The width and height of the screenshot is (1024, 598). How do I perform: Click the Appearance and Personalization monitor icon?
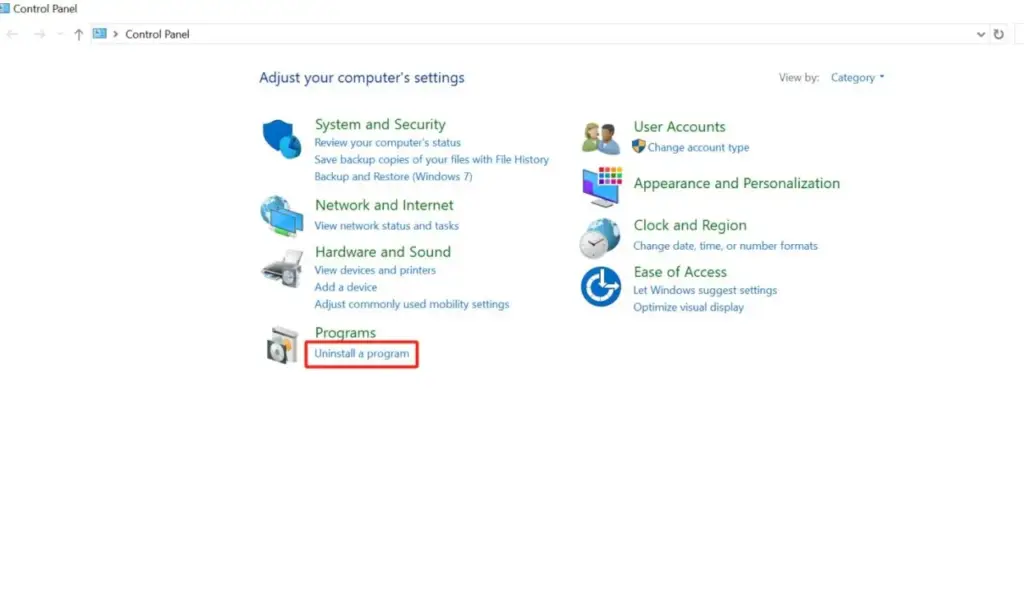pos(602,186)
